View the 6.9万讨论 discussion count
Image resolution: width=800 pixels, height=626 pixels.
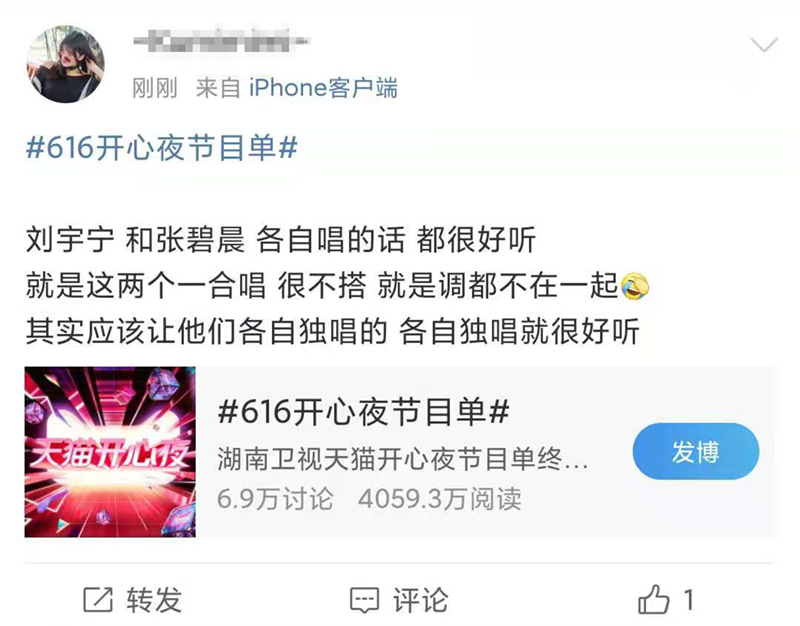pos(275,498)
